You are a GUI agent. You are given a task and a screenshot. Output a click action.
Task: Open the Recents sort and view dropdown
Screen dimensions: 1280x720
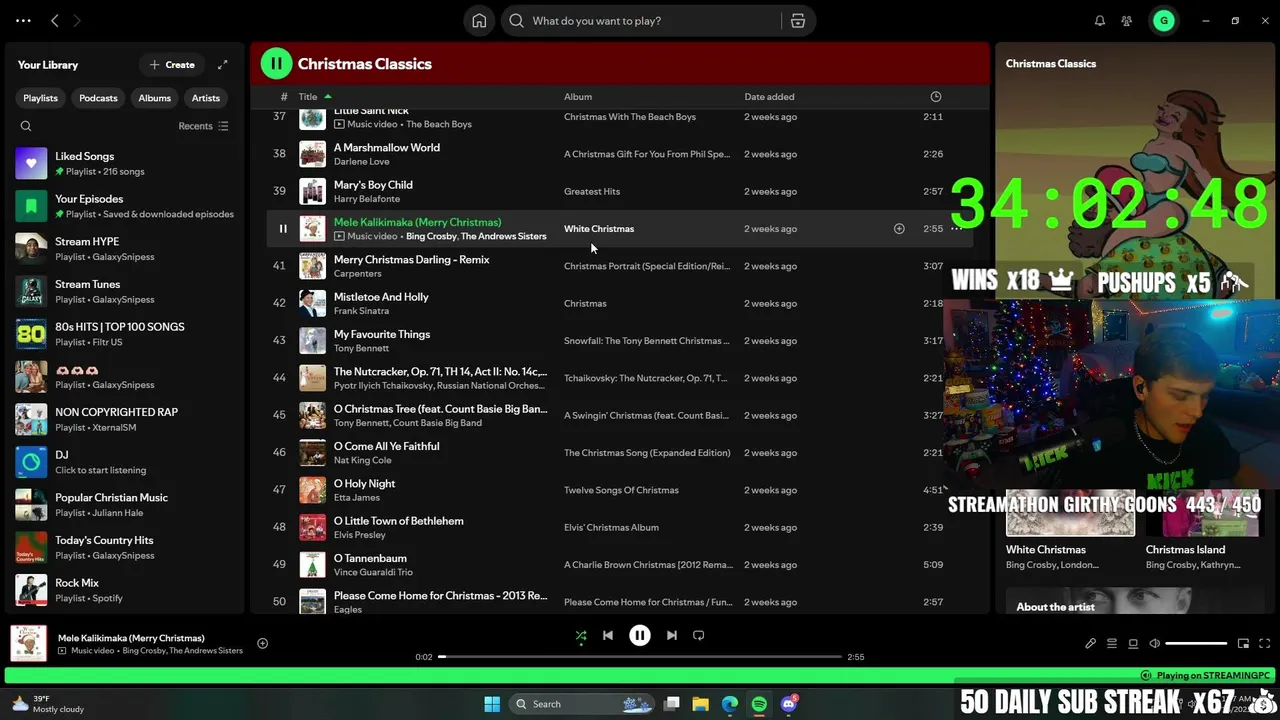[203, 126]
